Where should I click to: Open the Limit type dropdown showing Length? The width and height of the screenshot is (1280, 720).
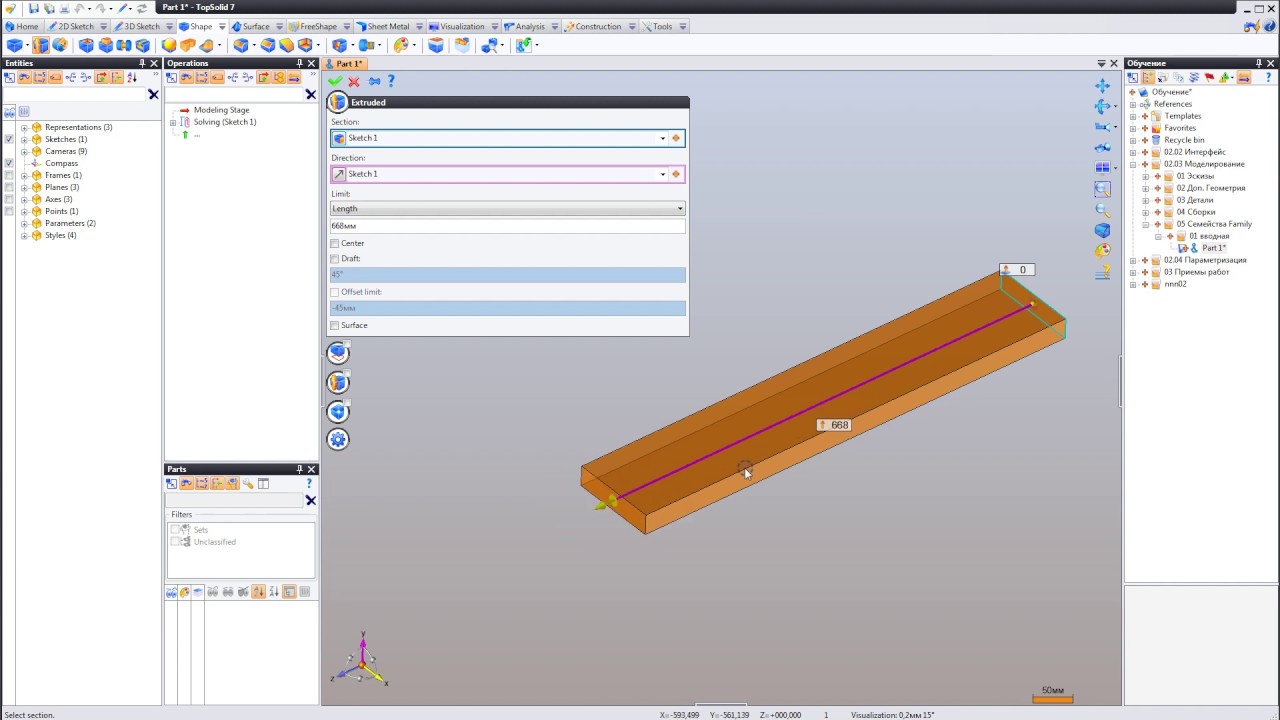point(508,209)
